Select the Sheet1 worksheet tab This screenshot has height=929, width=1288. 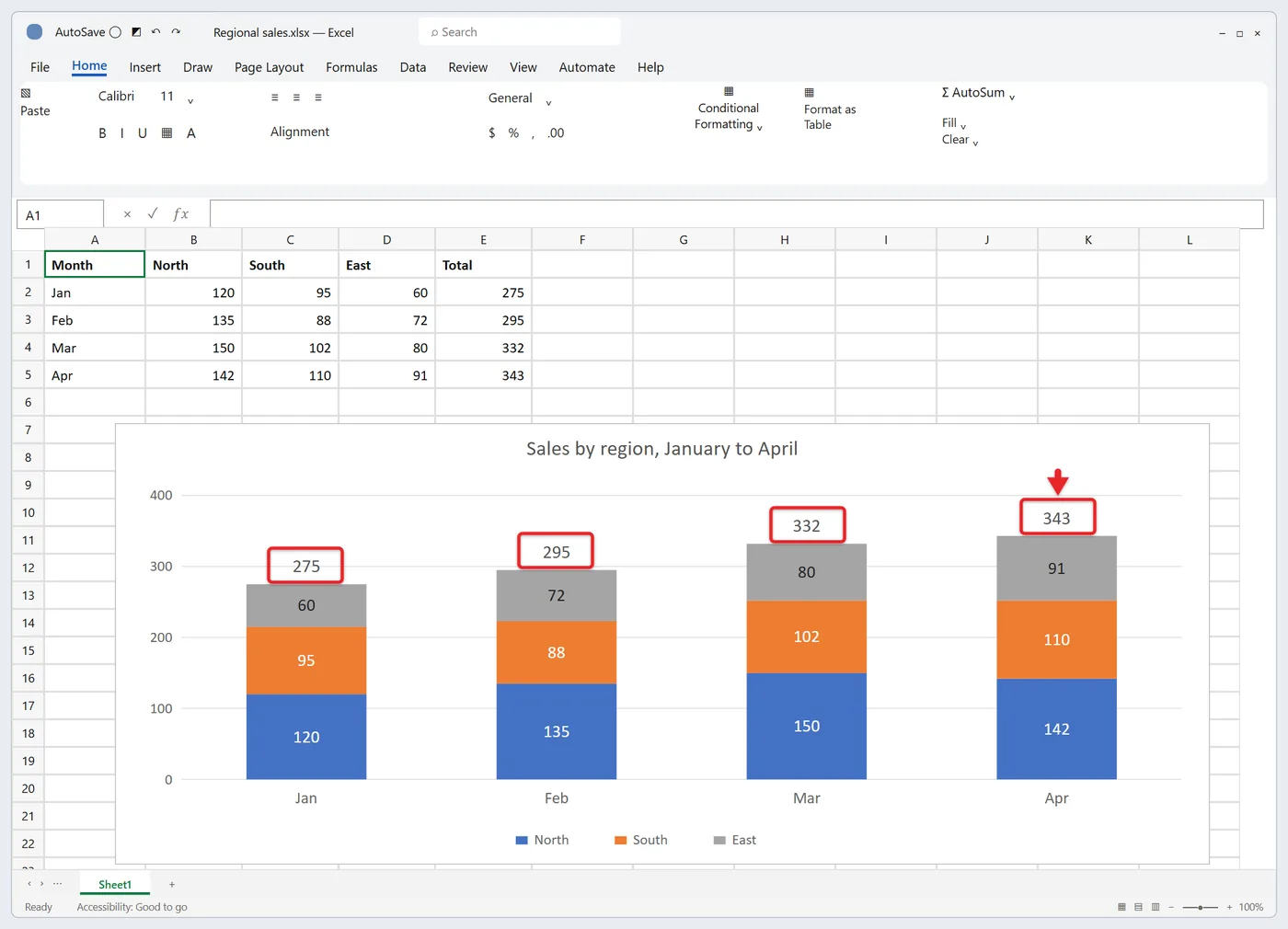point(115,885)
